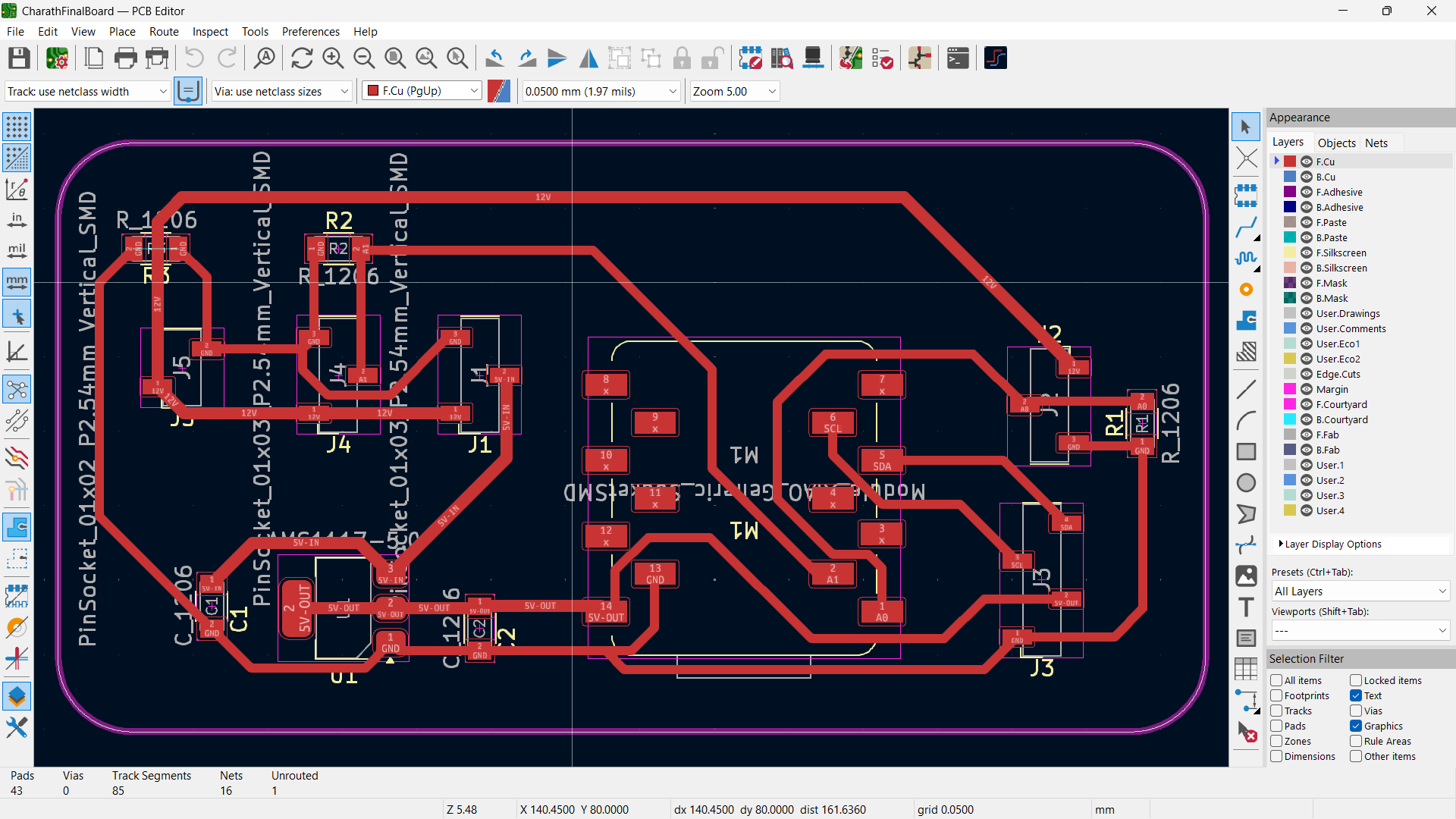Click the Save board icon

19,58
